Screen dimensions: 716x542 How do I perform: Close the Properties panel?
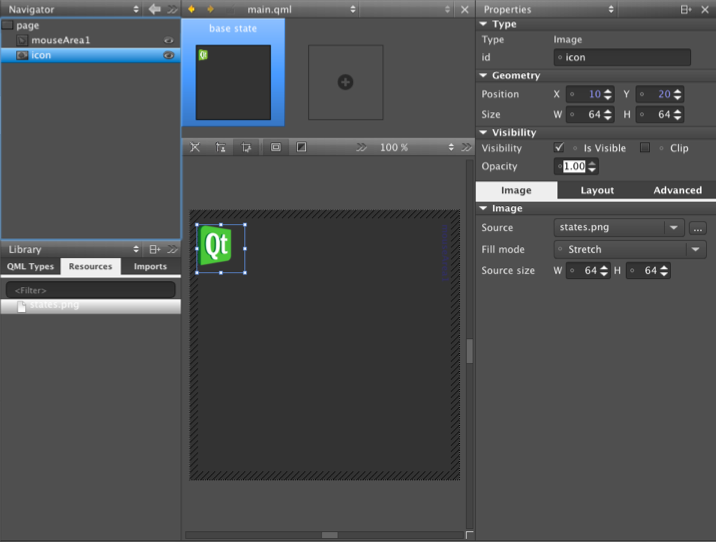coord(705,9)
